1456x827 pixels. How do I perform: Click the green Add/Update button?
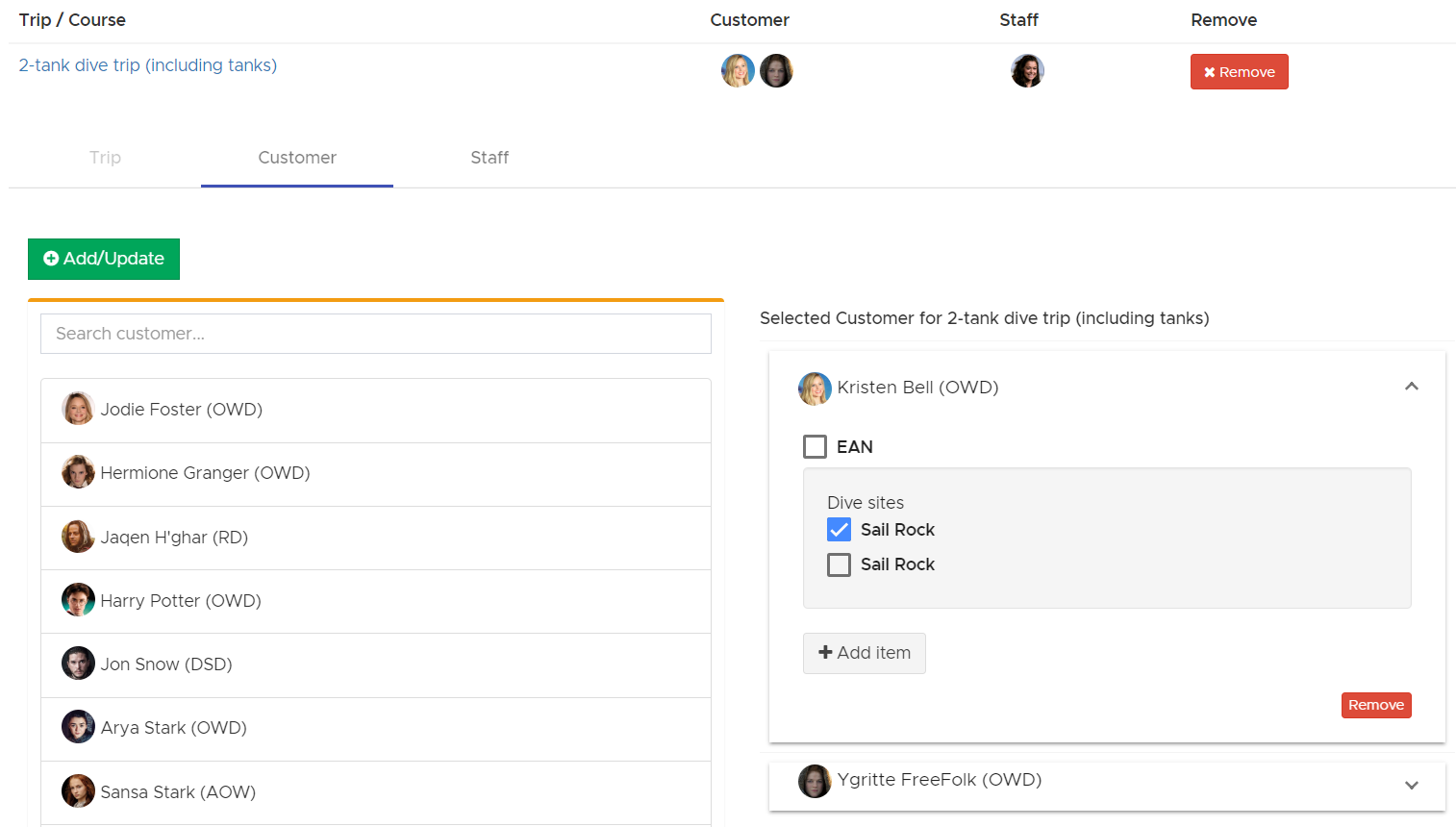point(104,259)
